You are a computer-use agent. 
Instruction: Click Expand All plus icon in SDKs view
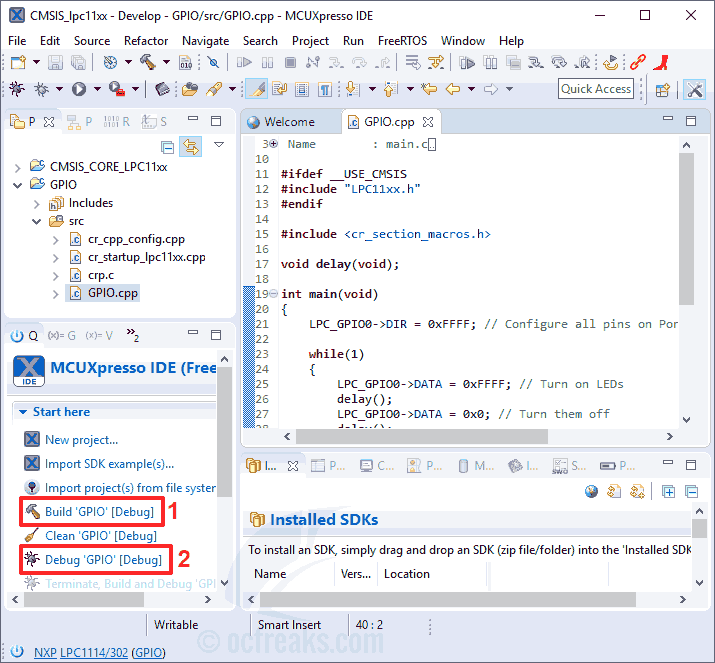click(668, 492)
